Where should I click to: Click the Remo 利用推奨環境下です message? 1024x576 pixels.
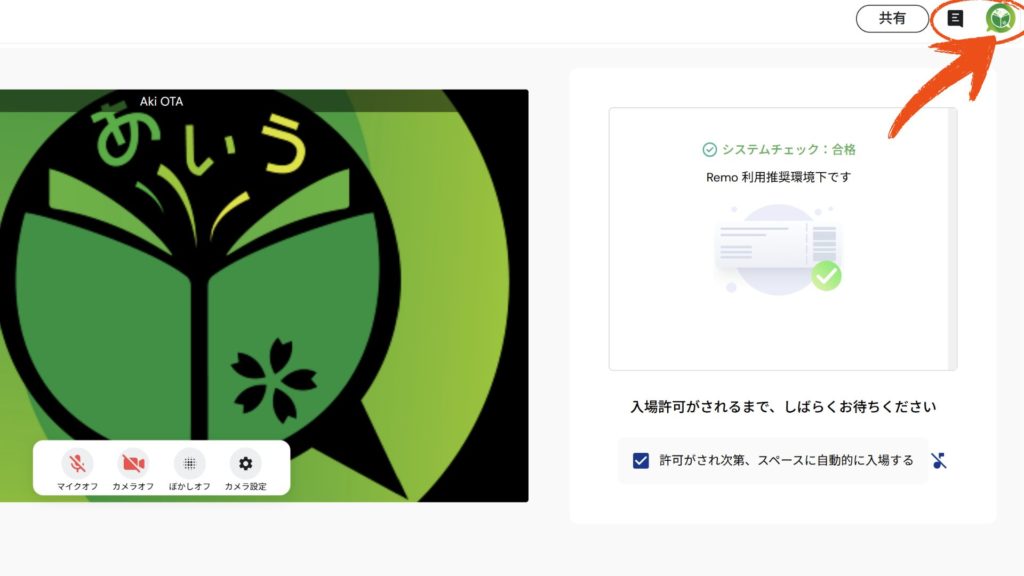coord(778,177)
